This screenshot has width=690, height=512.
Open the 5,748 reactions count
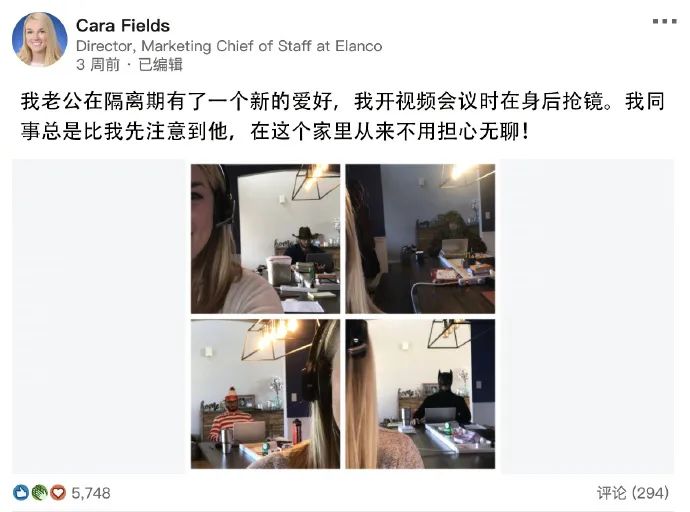(x=91, y=493)
